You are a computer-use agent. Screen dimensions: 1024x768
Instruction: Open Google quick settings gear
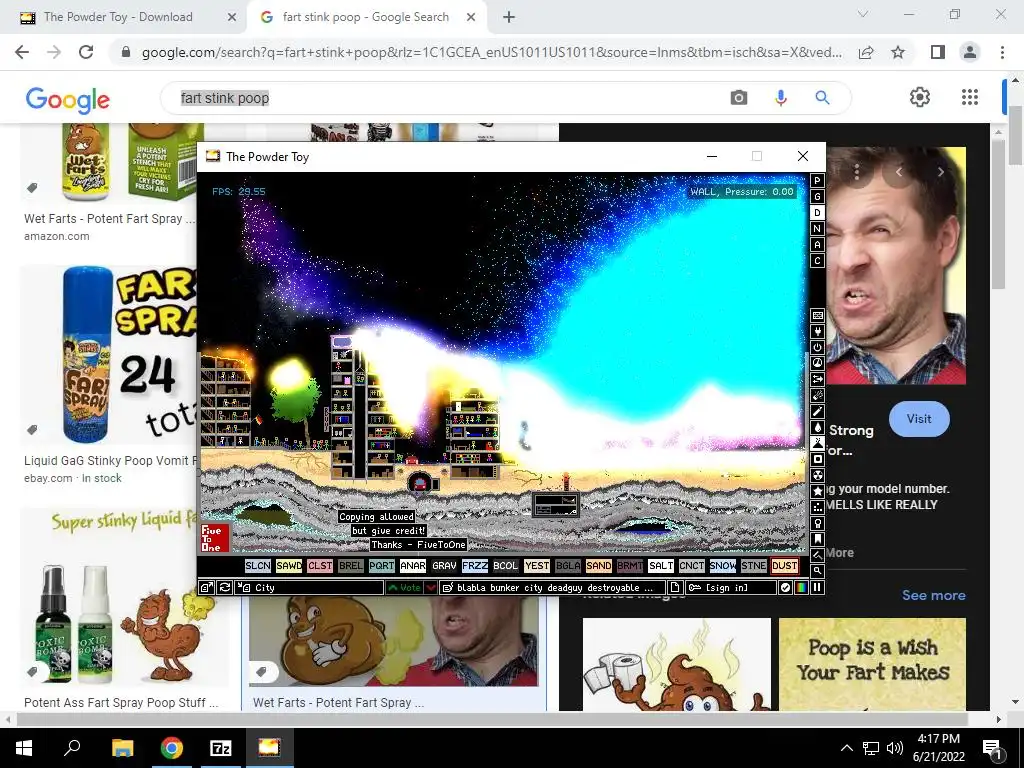[920, 97]
